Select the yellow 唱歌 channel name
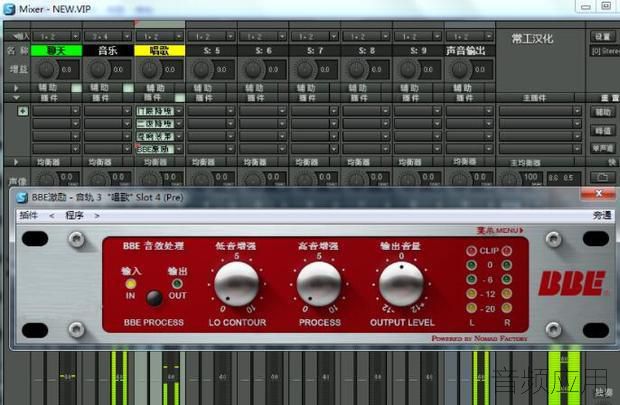This screenshot has width=620, height=405. tap(159, 50)
